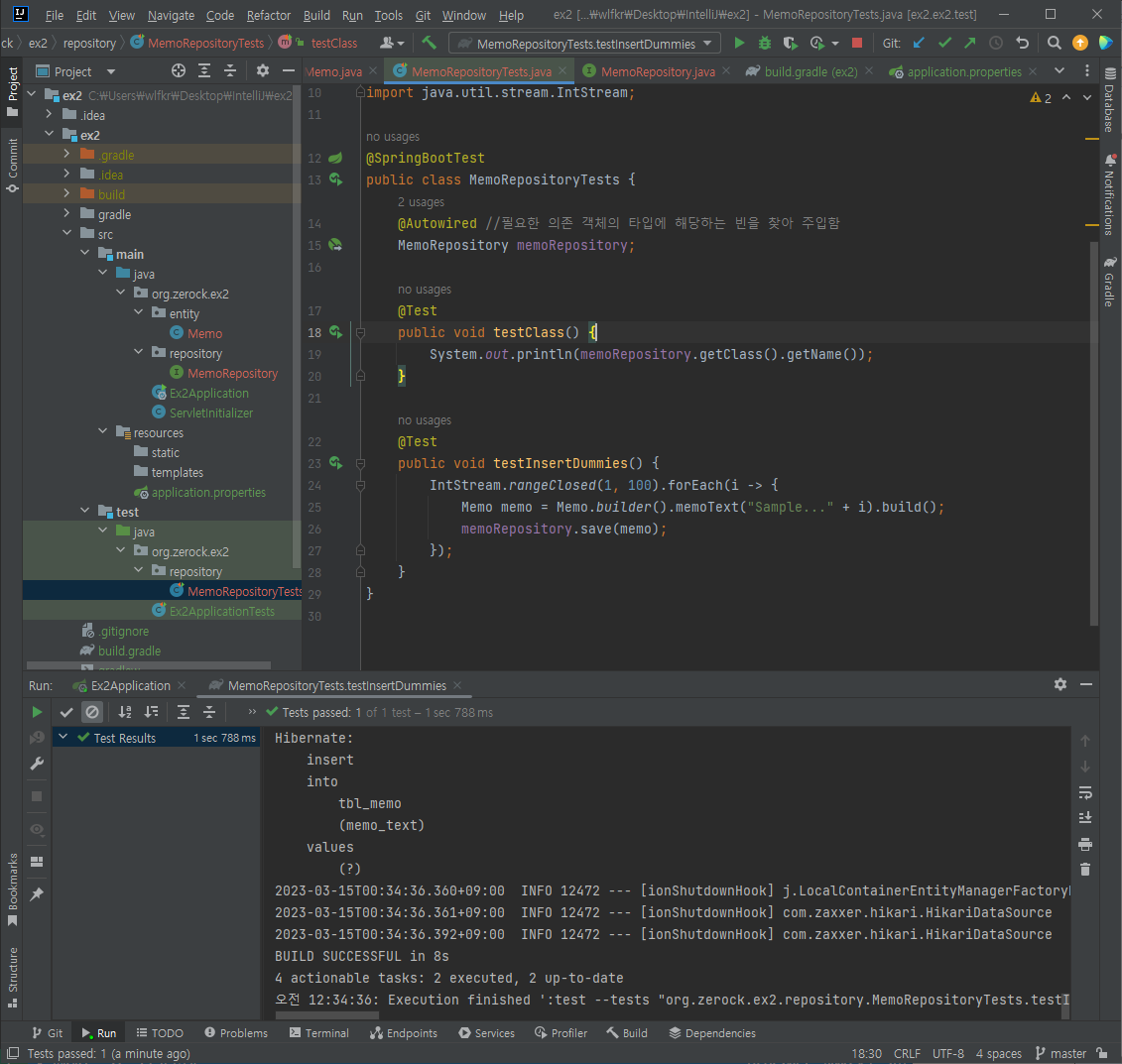Print console output printer icon
This screenshot has width=1122, height=1064.
coord(1084,845)
